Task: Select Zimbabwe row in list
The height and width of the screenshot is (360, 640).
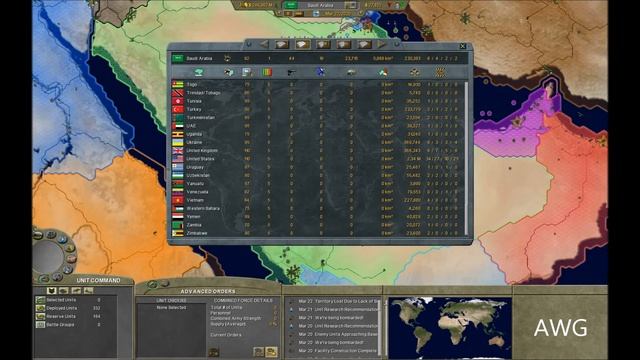Action: point(317,233)
